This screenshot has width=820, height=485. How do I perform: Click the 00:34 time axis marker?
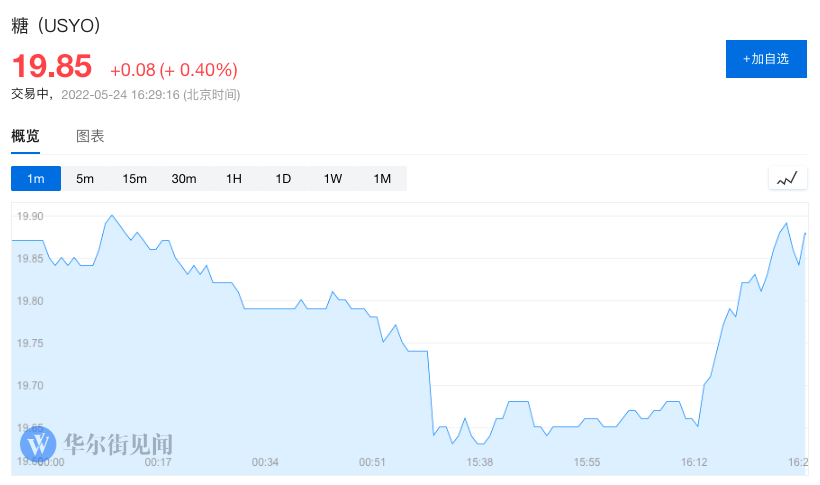click(265, 462)
